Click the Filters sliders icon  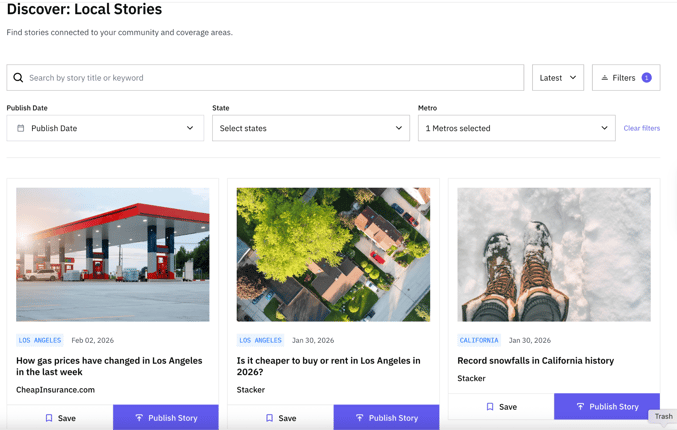(605, 78)
